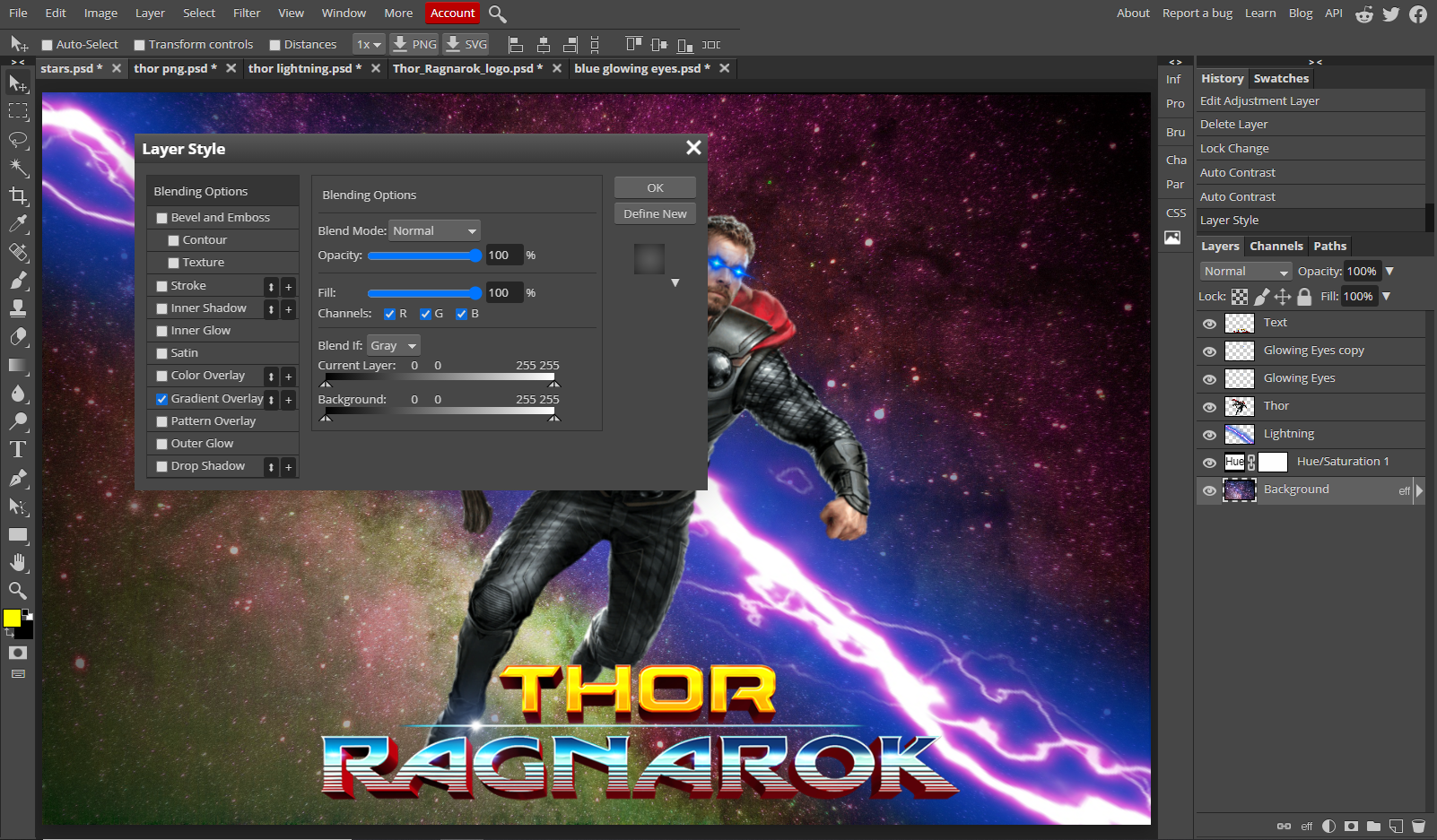
Task: Enable Bevel and Emboss style
Action: click(x=162, y=218)
